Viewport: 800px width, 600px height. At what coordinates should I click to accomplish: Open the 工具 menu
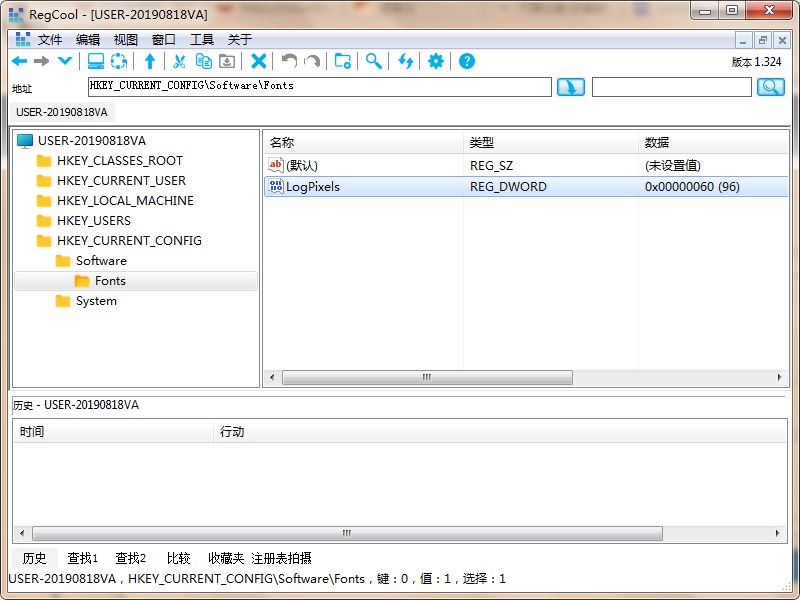[202, 40]
